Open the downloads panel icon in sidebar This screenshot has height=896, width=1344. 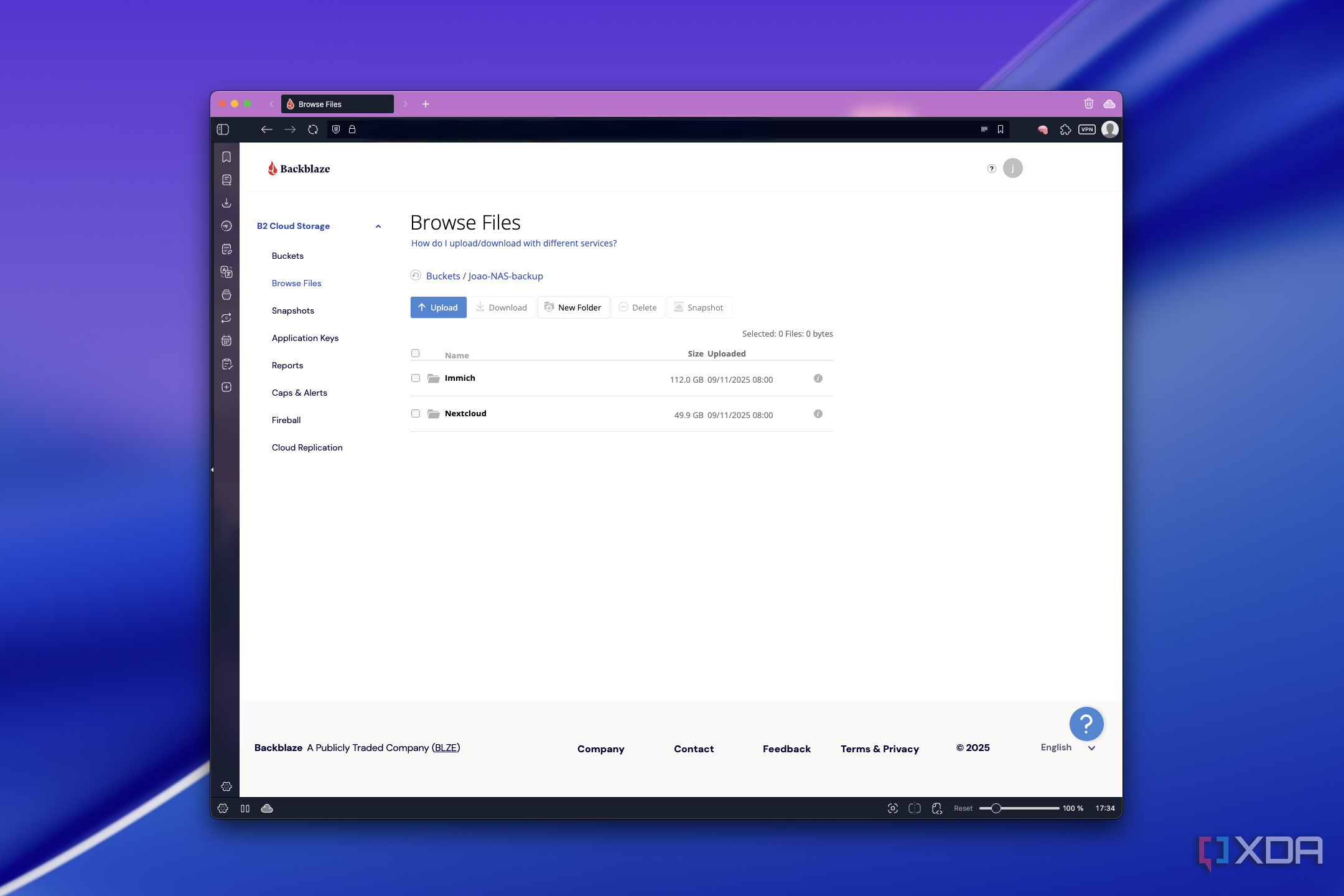(226, 203)
